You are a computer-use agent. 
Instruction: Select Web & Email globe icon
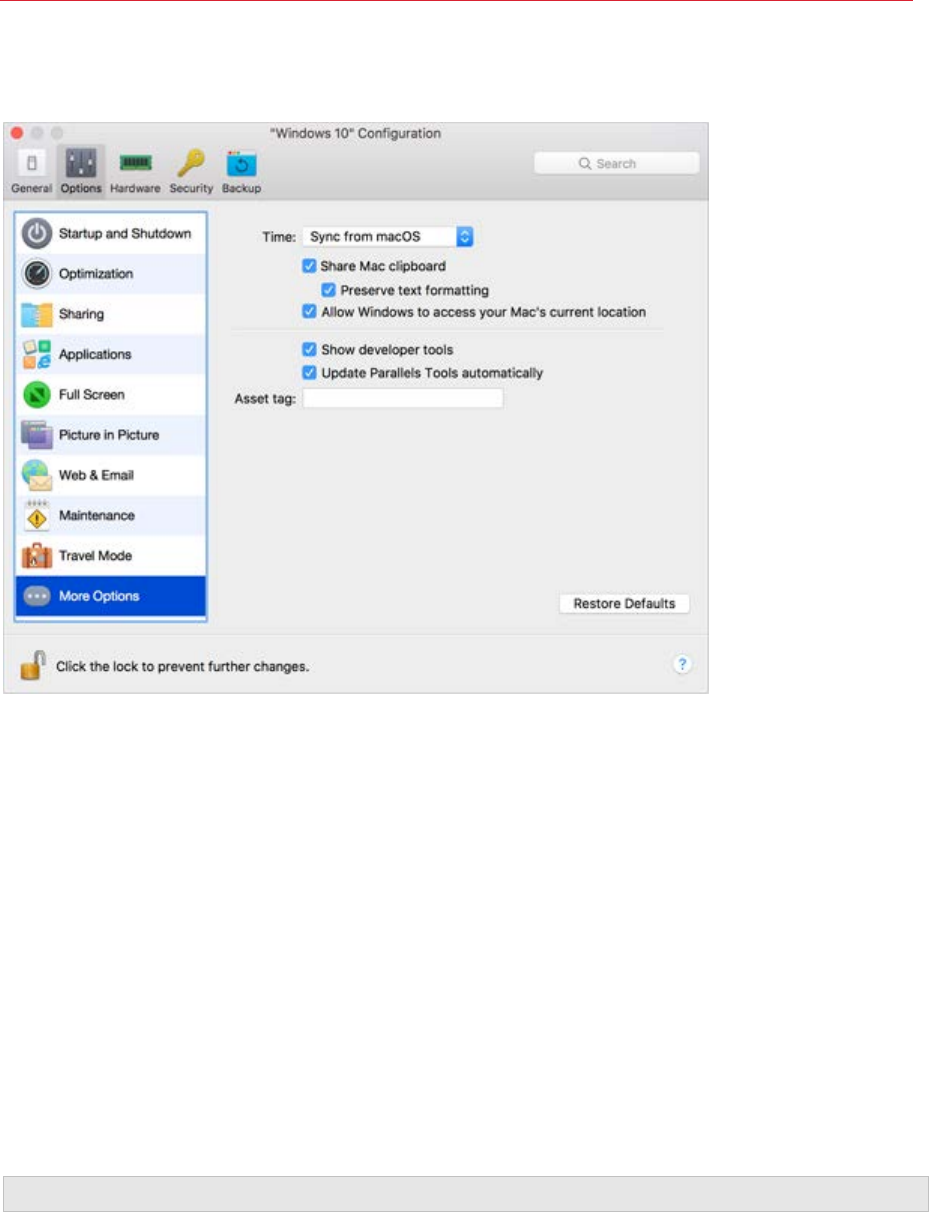36,475
